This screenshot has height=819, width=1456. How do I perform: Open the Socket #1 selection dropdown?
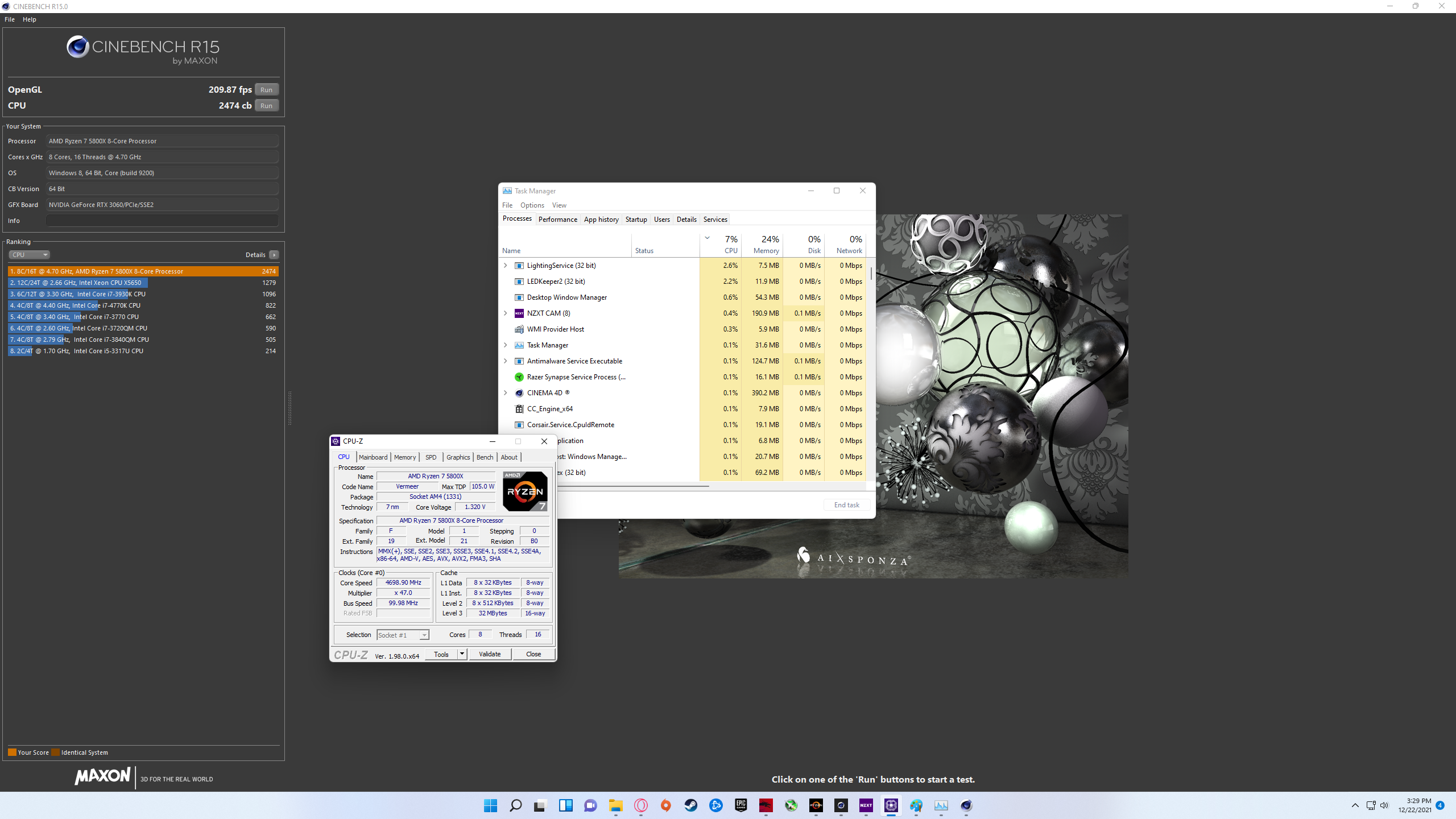pyautogui.click(x=403, y=635)
